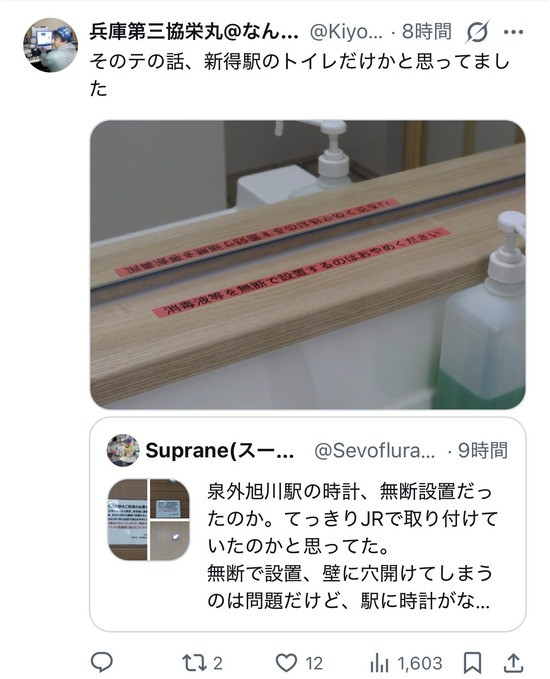Screen dimensions: 550x679
Task: Open the hand sanitizer photo
Action: coord(307,265)
